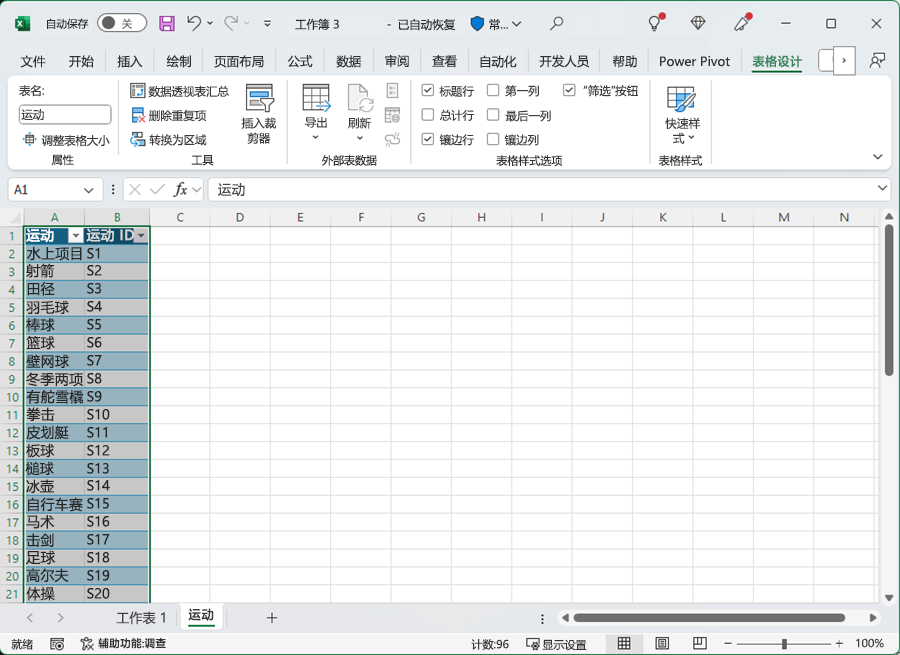Switch to Normal view in status bar

(x=624, y=644)
